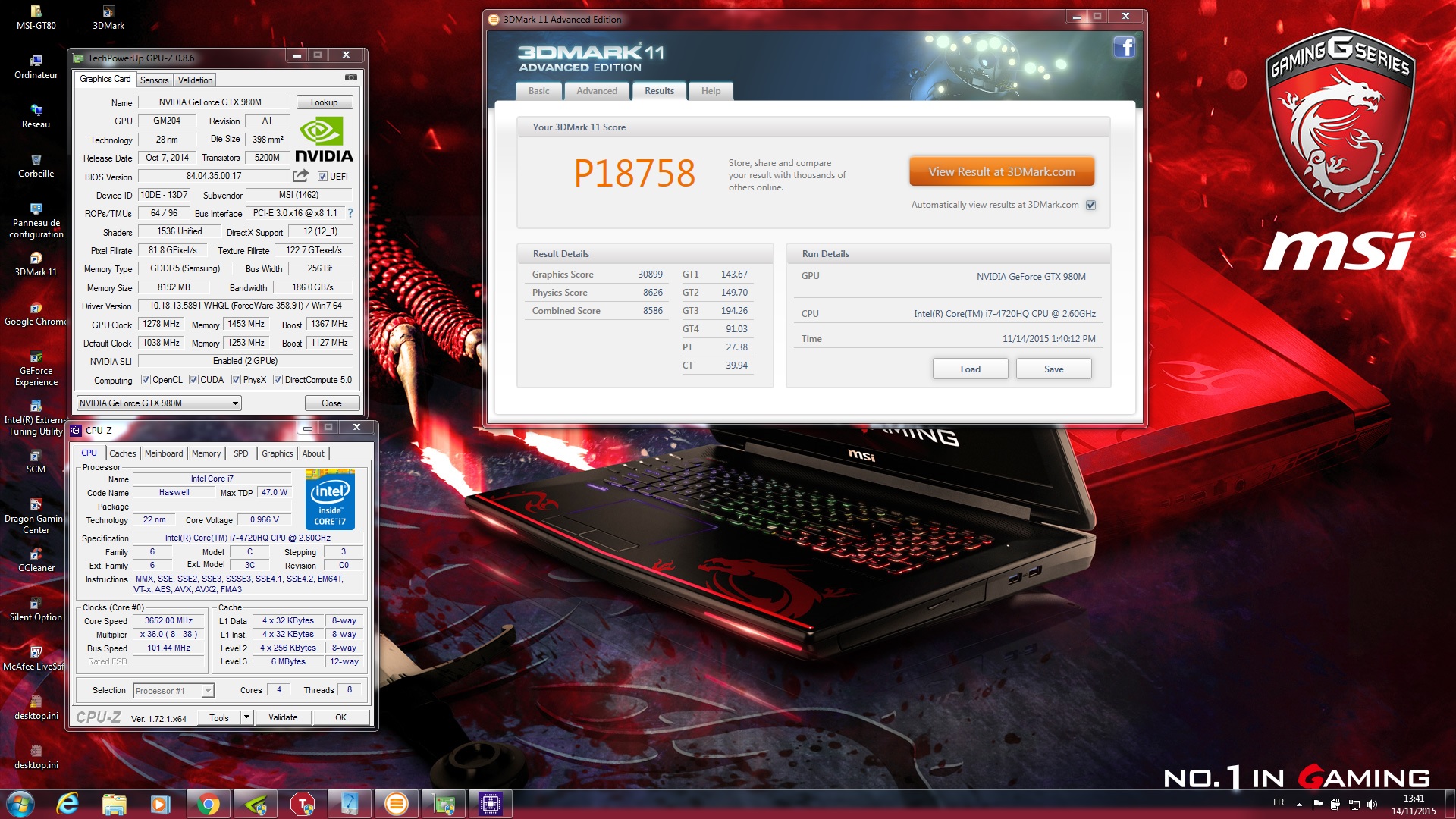Select the Corbeille recycle bin icon
Viewport: 1456px width, 819px height.
click(x=36, y=165)
